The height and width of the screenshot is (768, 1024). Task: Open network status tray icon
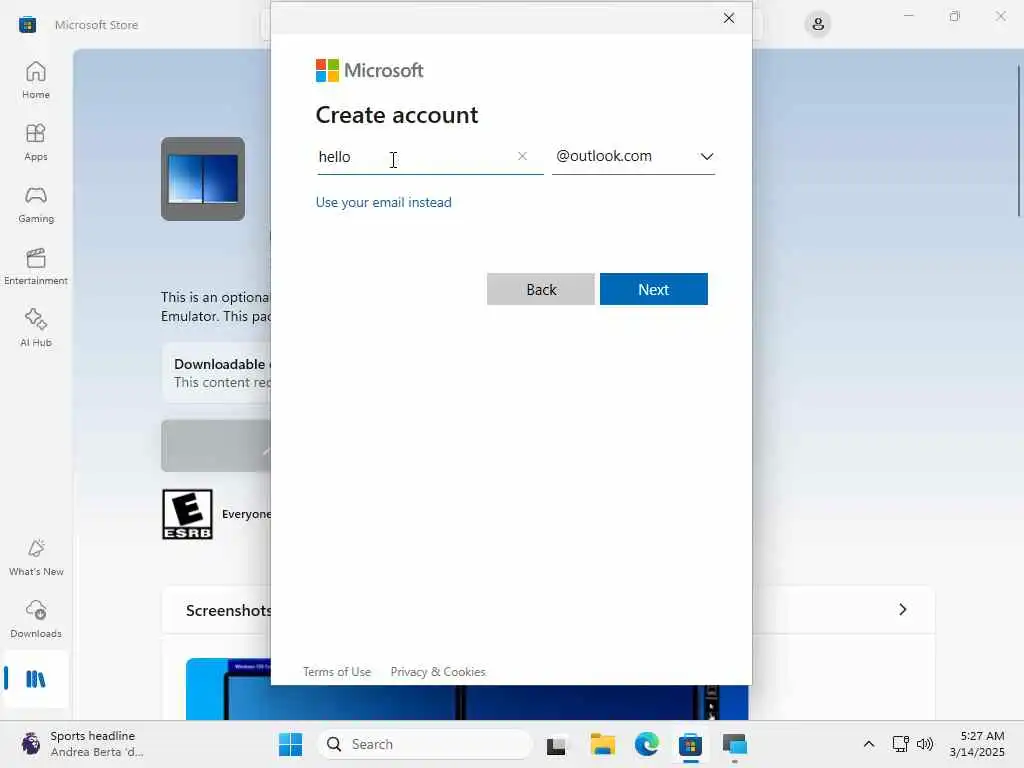pyautogui.click(x=901, y=744)
